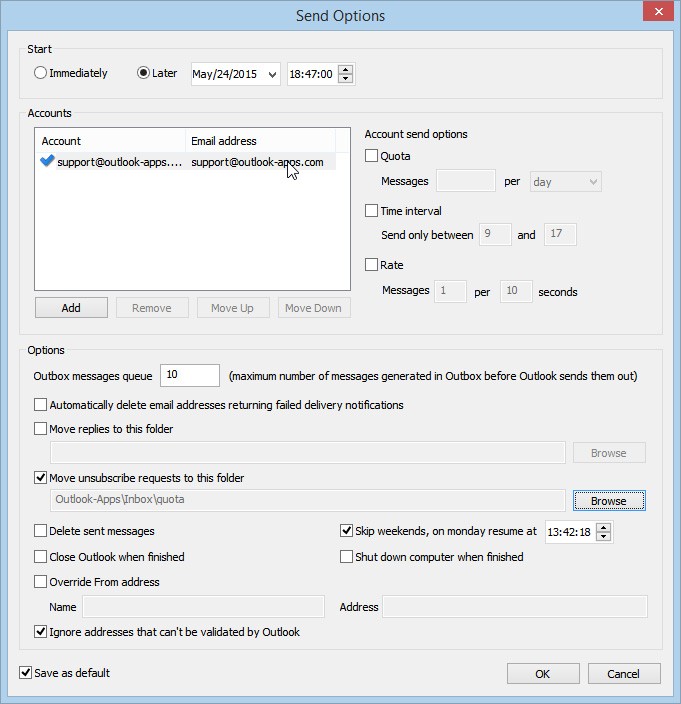Click the Outbox messages queue field
Image resolution: width=681 pixels, height=704 pixels.
(x=190, y=375)
